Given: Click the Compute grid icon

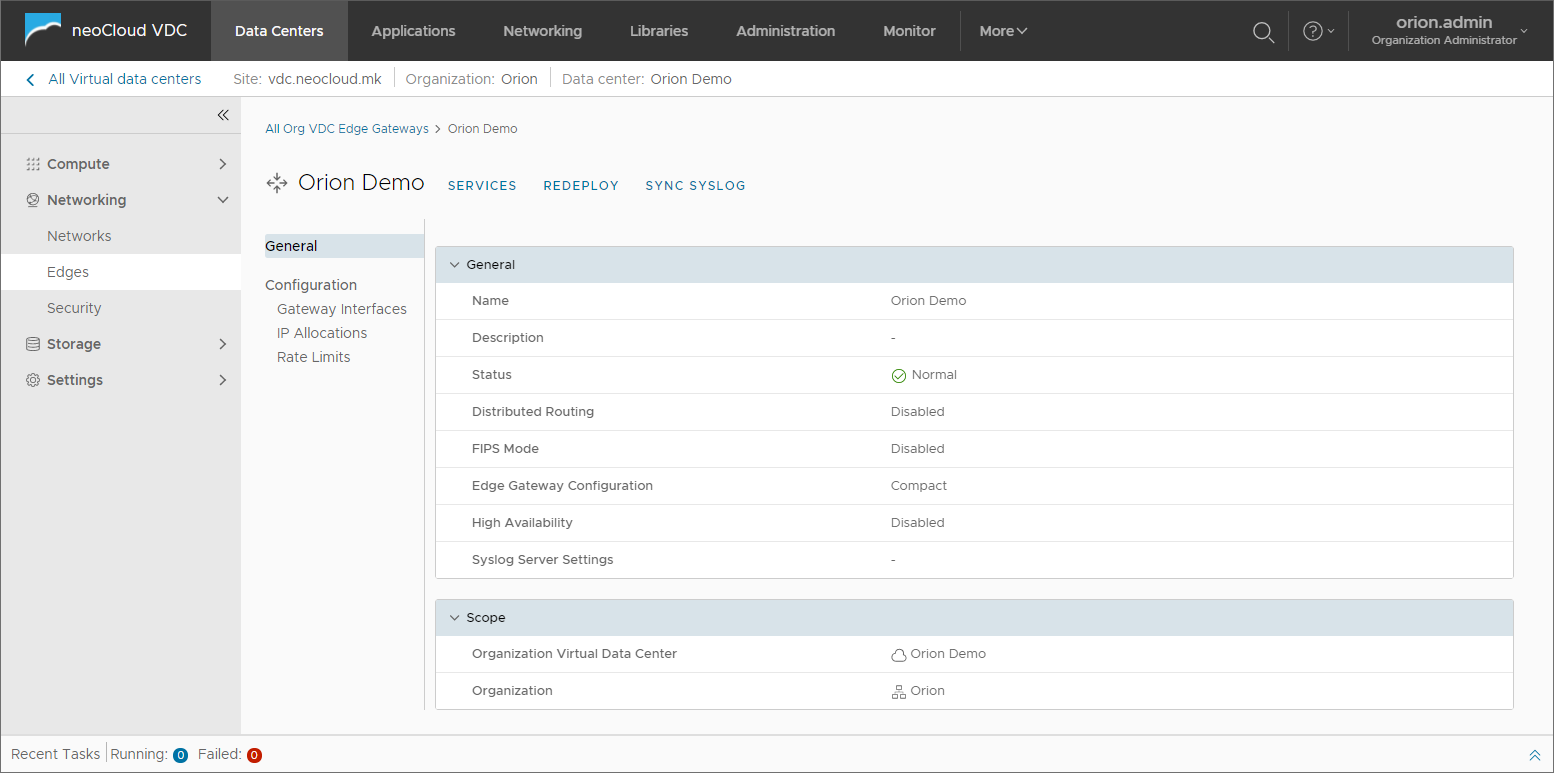Looking at the screenshot, I should [x=33, y=164].
